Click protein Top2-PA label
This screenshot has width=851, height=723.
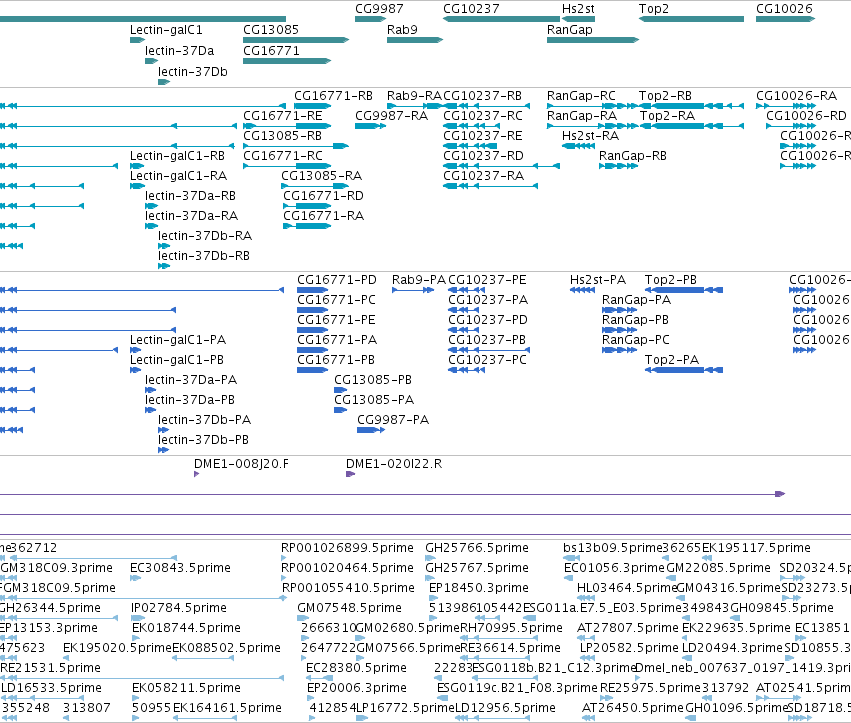(672, 360)
